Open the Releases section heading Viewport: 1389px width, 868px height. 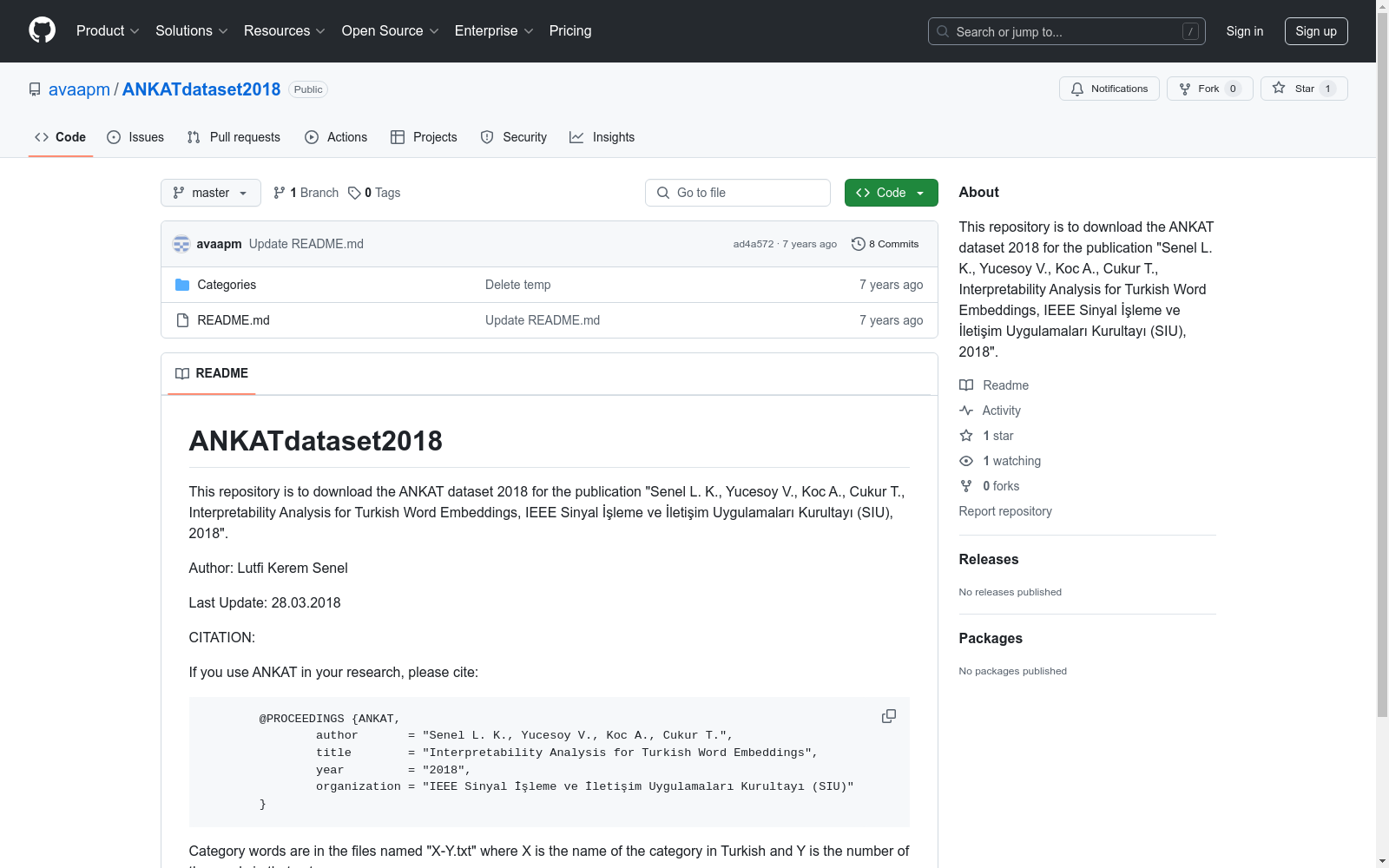point(989,560)
